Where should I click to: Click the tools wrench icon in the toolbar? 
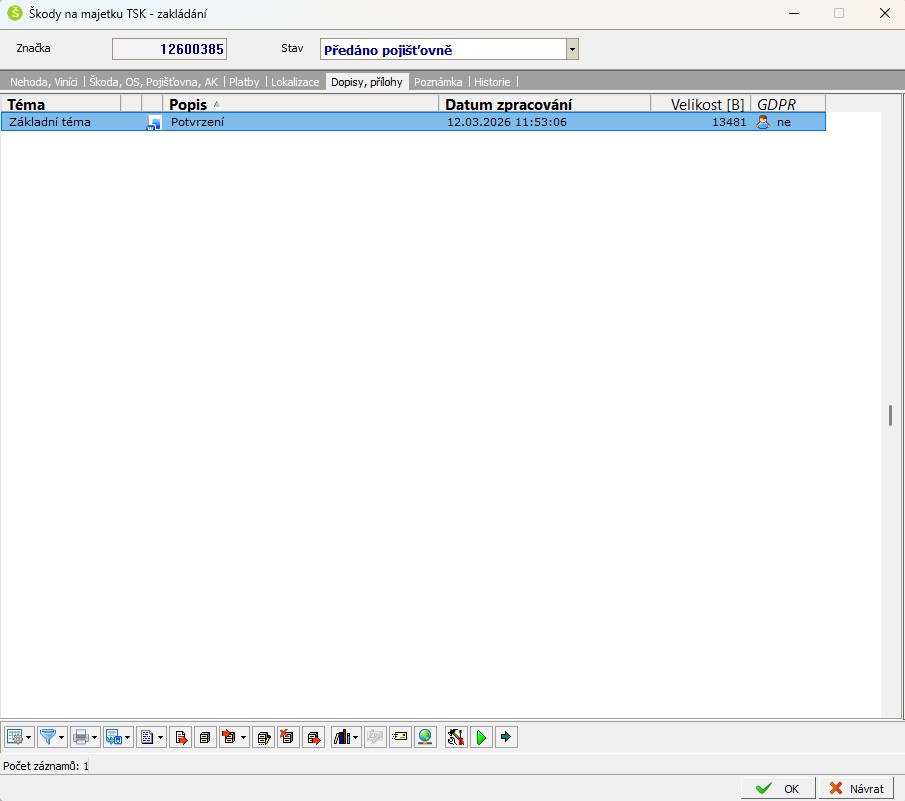[456, 737]
